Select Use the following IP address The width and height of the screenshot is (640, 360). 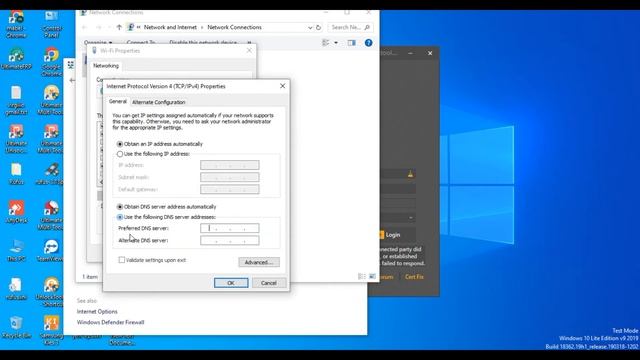pyautogui.click(x=120, y=154)
